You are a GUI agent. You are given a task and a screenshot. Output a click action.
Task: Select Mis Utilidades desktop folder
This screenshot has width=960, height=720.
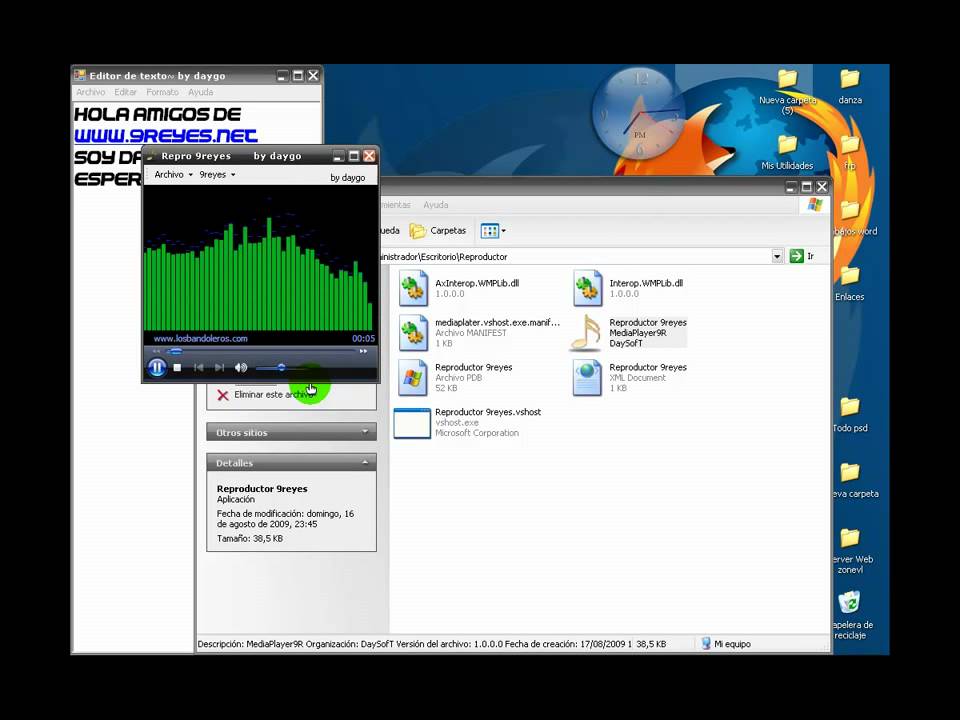tap(787, 152)
